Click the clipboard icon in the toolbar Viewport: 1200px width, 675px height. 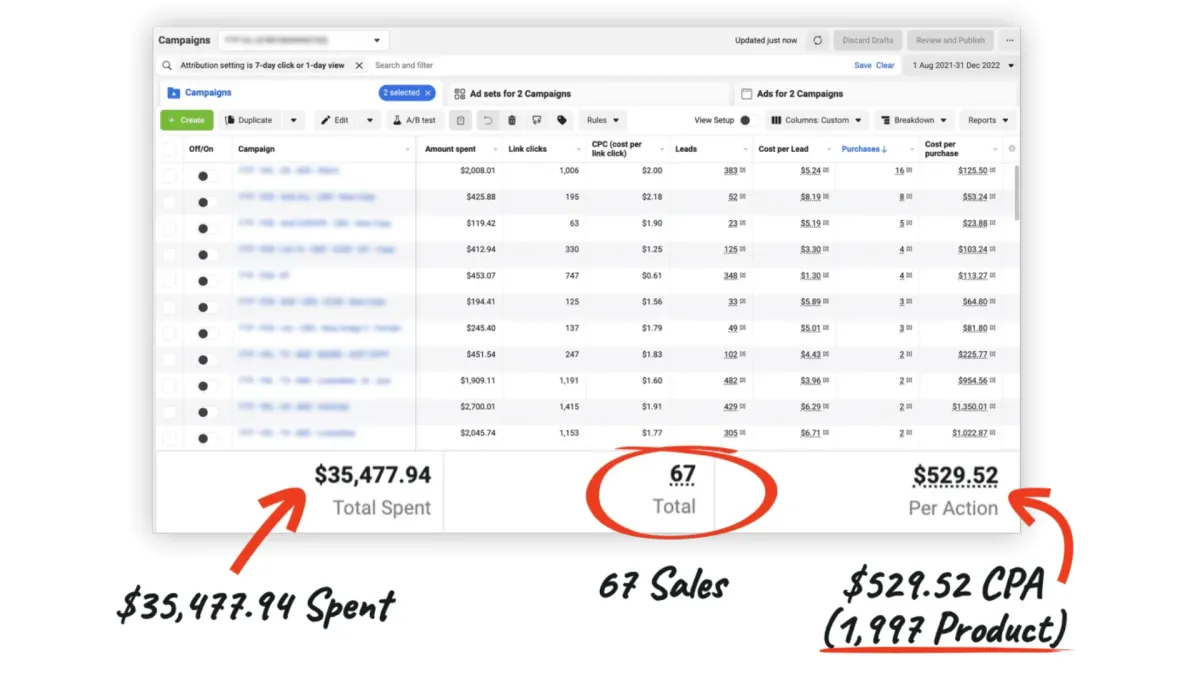pyautogui.click(x=460, y=120)
